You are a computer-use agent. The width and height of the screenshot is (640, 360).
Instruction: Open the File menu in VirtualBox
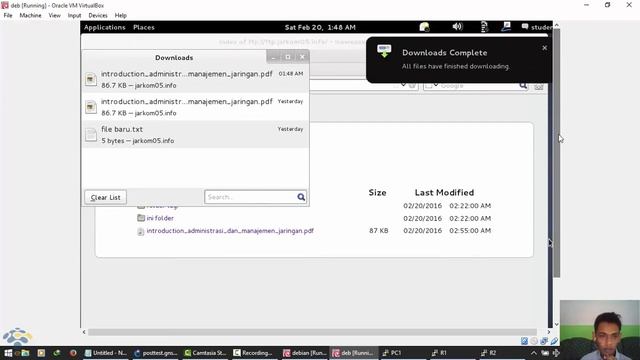pos(8,16)
